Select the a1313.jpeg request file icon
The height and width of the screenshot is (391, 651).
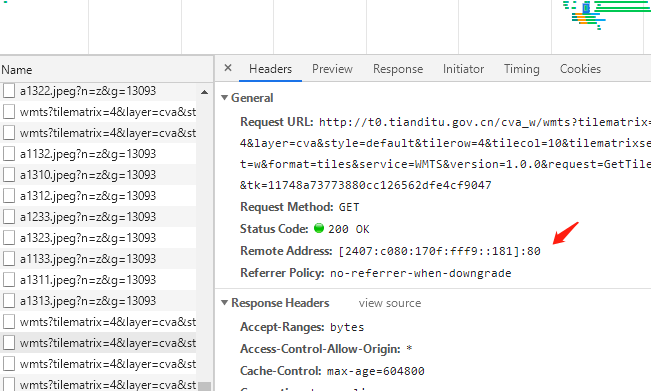[9, 301]
